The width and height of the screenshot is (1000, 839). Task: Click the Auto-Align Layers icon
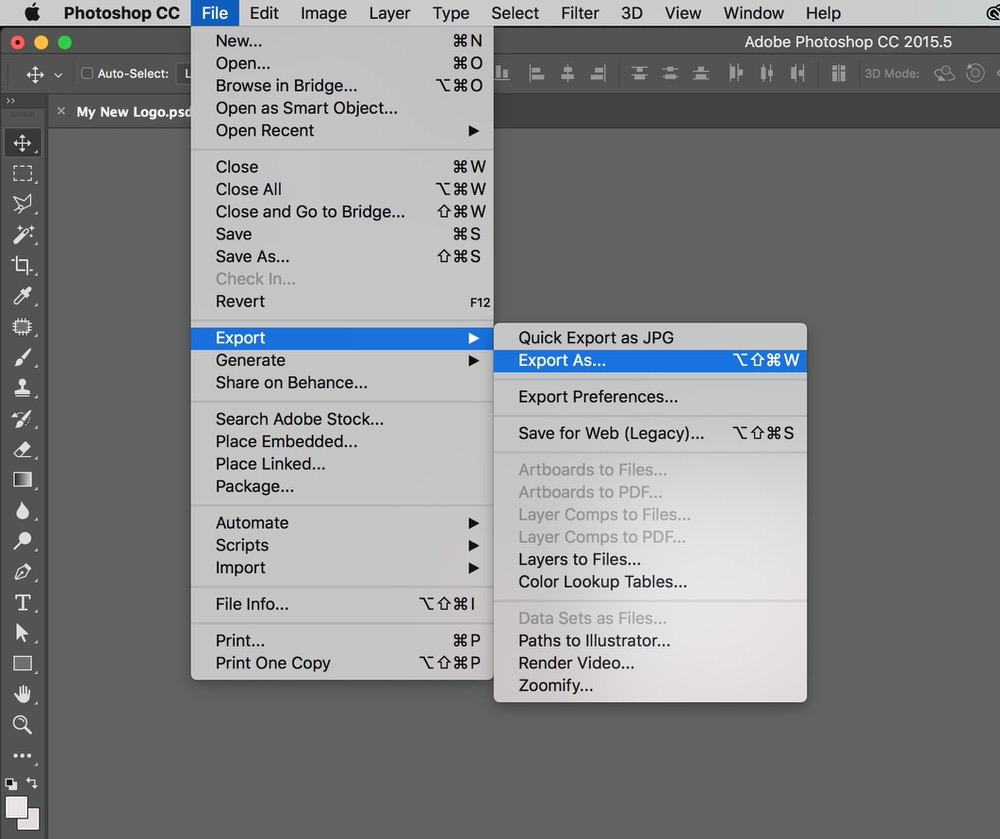[838, 73]
